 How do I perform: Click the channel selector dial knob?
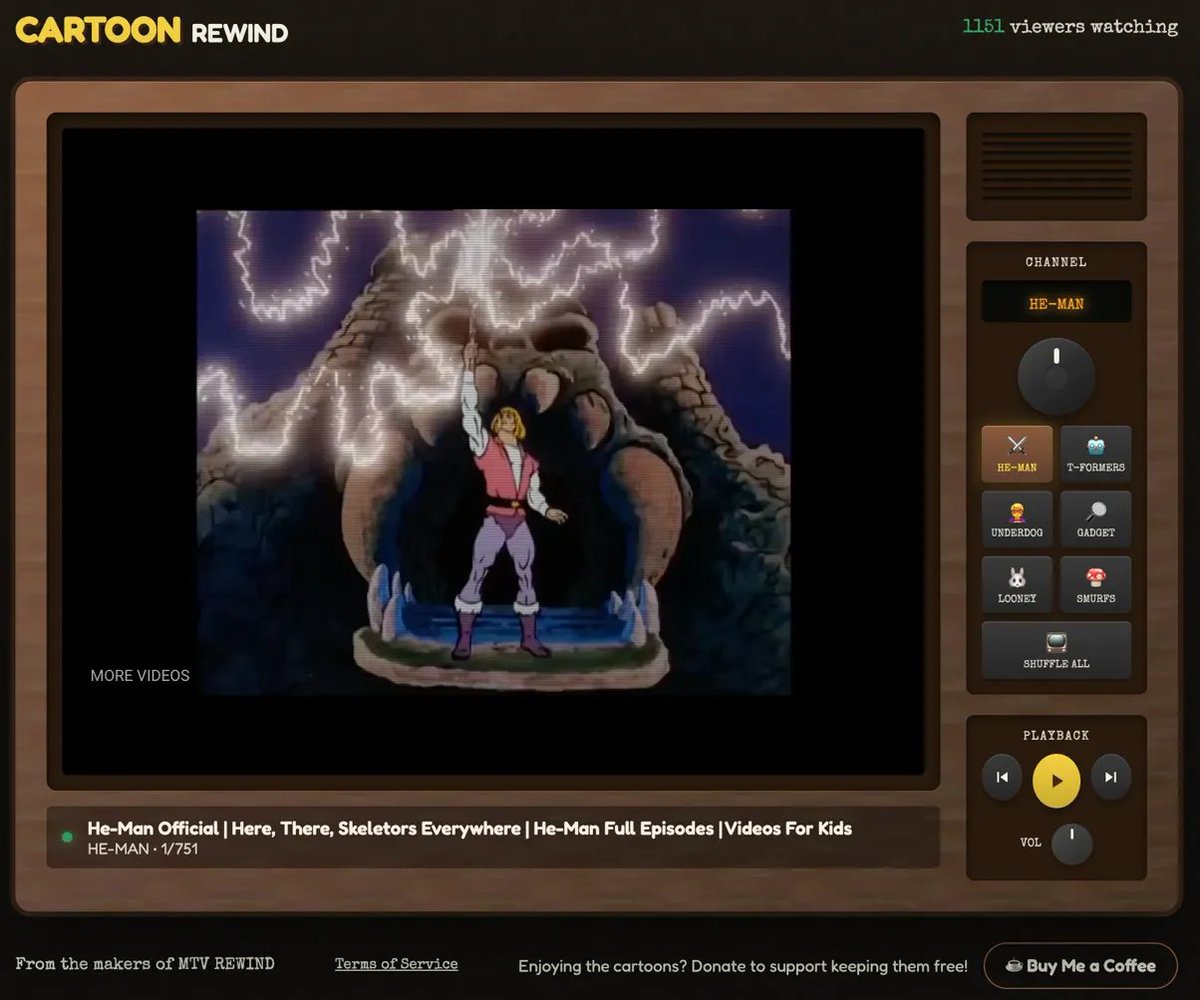[1056, 376]
